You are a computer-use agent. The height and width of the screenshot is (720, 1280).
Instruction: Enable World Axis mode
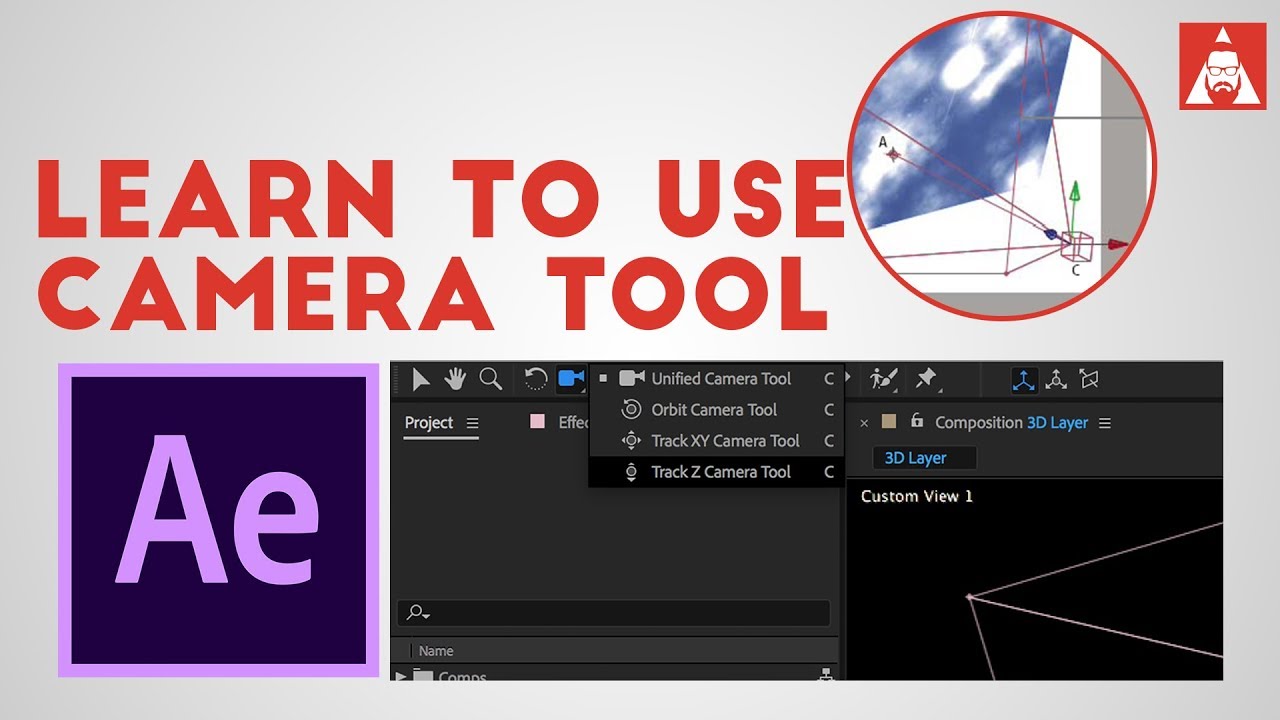tap(1057, 379)
